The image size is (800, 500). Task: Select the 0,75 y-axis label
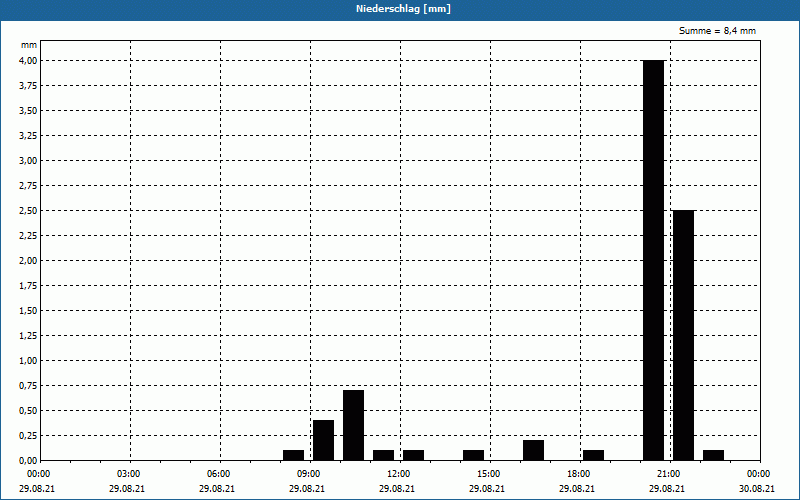point(28,386)
